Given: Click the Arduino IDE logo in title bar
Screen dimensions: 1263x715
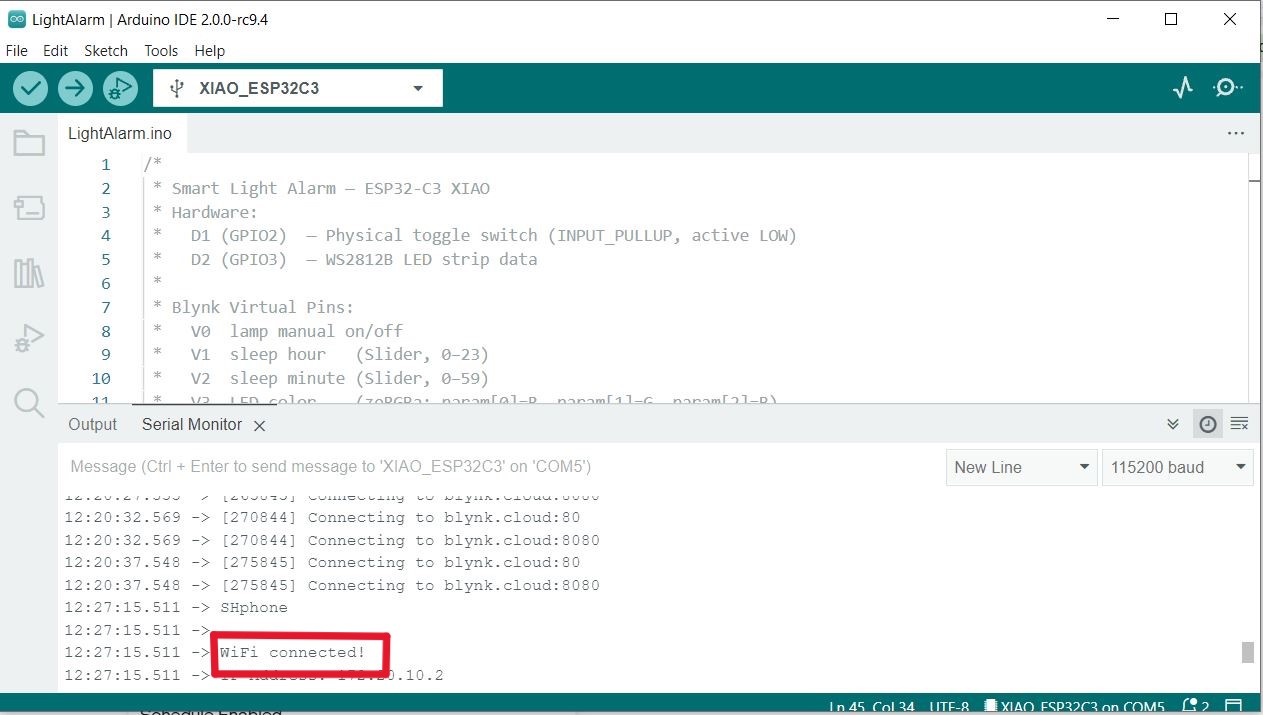Looking at the screenshot, I should (16, 19).
